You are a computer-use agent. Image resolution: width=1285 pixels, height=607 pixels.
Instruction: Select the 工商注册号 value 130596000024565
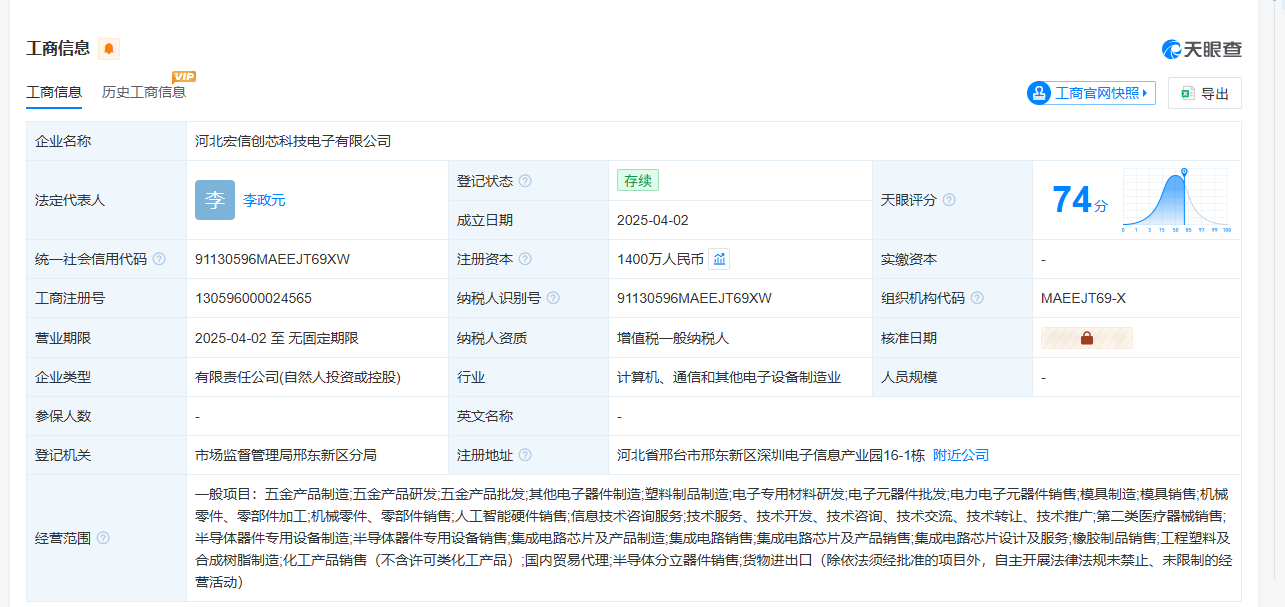pyautogui.click(x=253, y=298)
